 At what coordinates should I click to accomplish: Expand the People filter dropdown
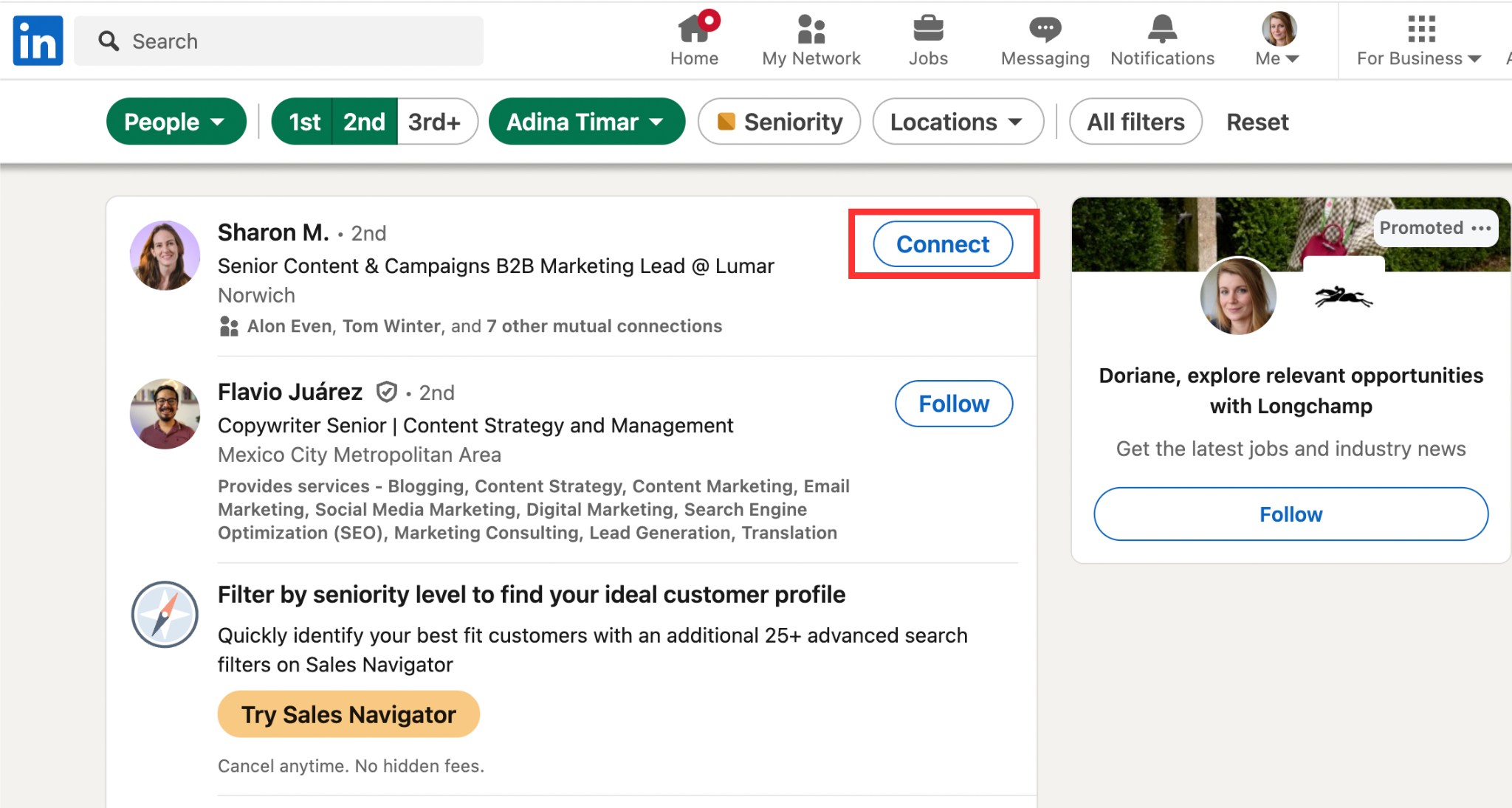176,122
